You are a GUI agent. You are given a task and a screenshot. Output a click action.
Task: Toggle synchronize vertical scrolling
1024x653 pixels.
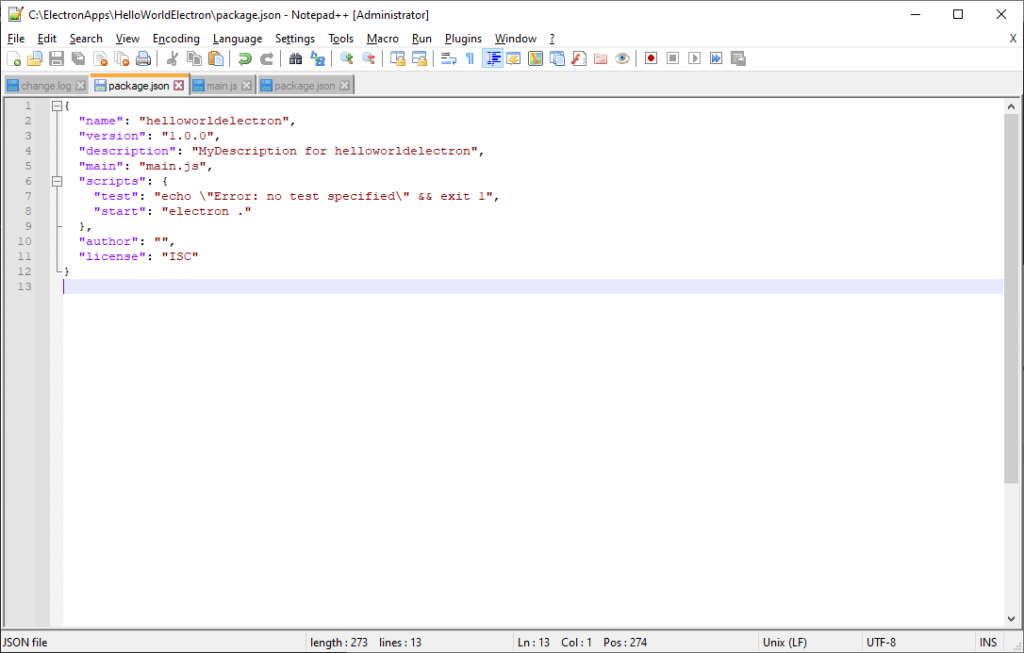(396, 58)
